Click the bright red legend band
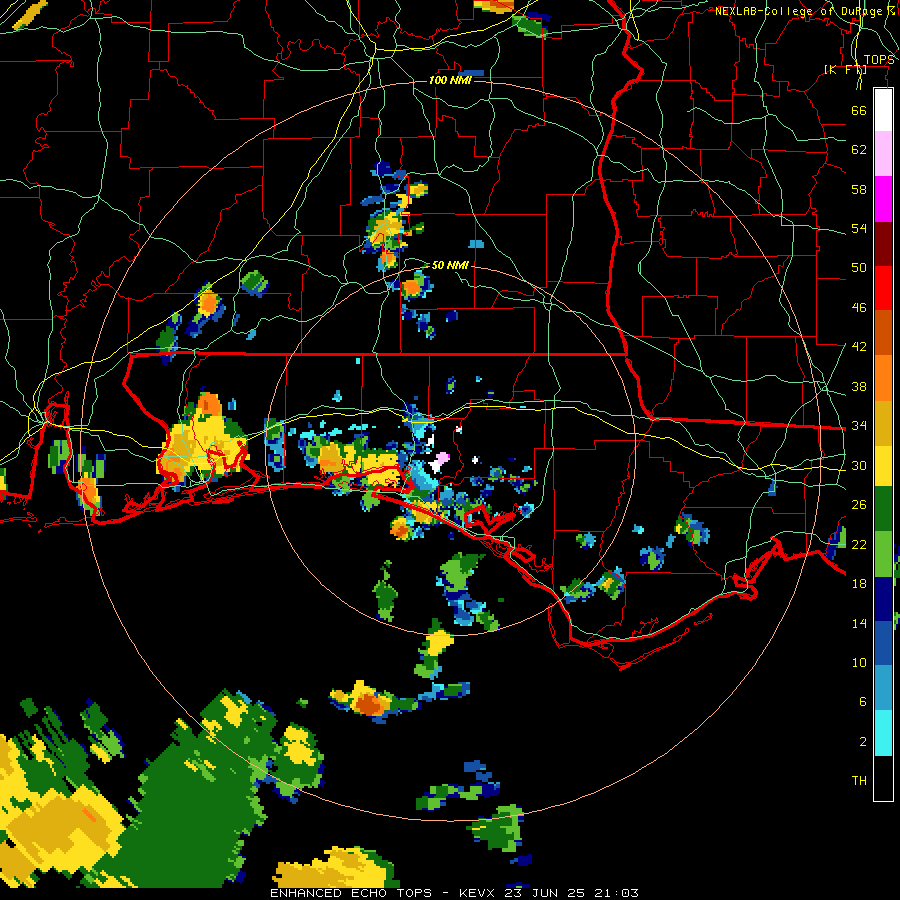 point(883,288)
